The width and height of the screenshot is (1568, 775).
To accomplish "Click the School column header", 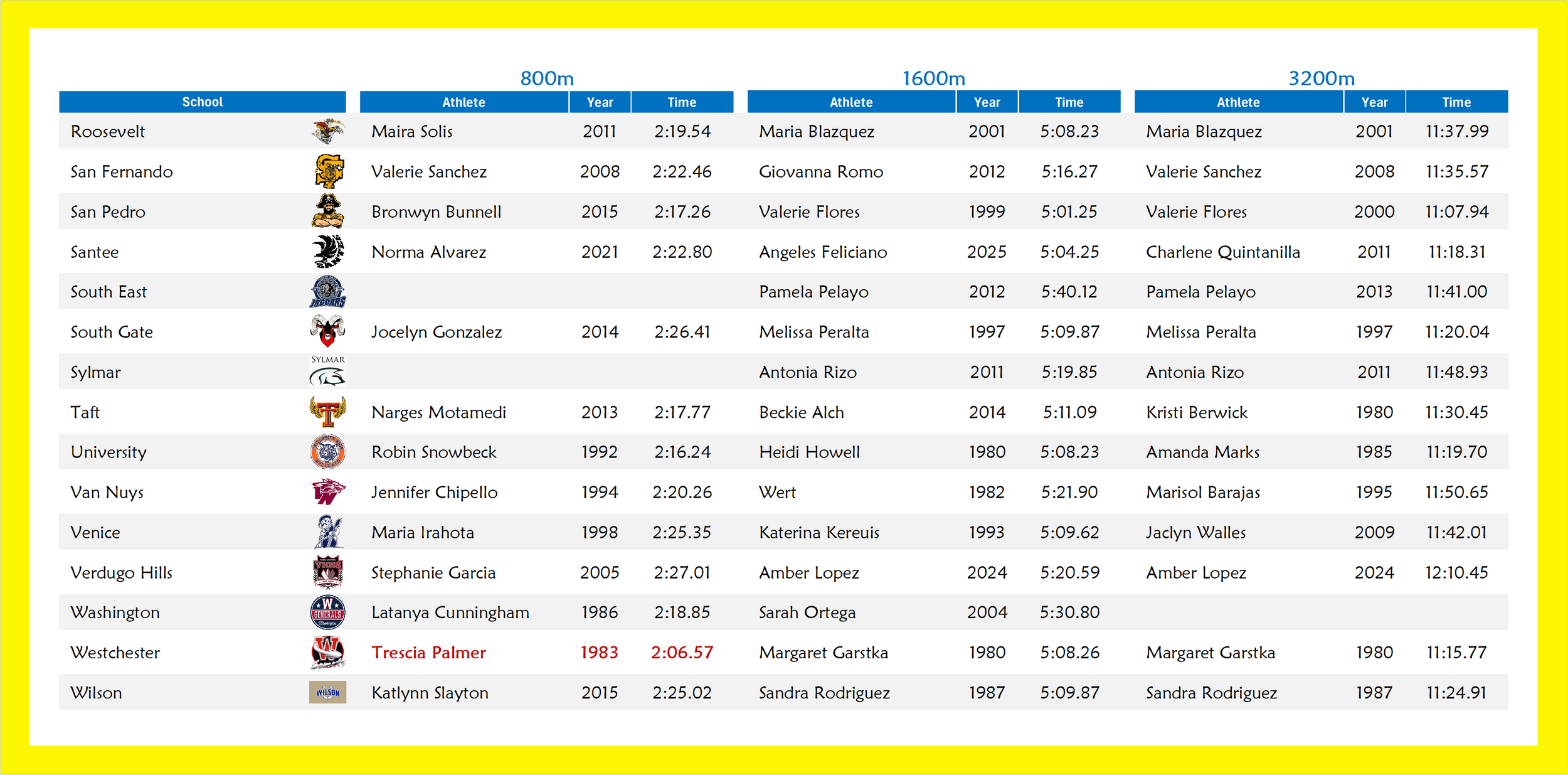I will pos(202,102).
